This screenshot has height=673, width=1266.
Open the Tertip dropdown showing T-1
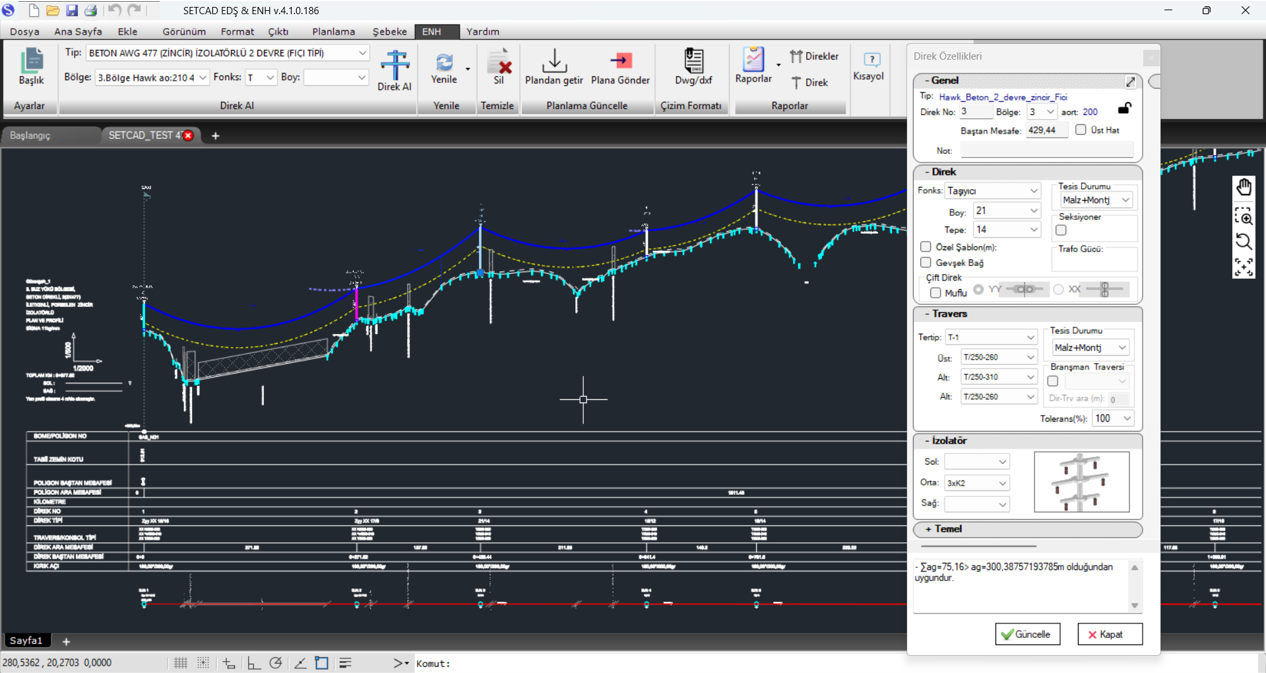992,337
